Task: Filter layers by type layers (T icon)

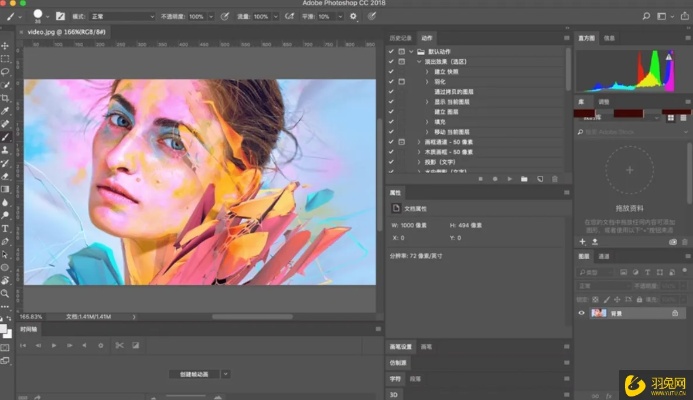Action: (647, 272)
